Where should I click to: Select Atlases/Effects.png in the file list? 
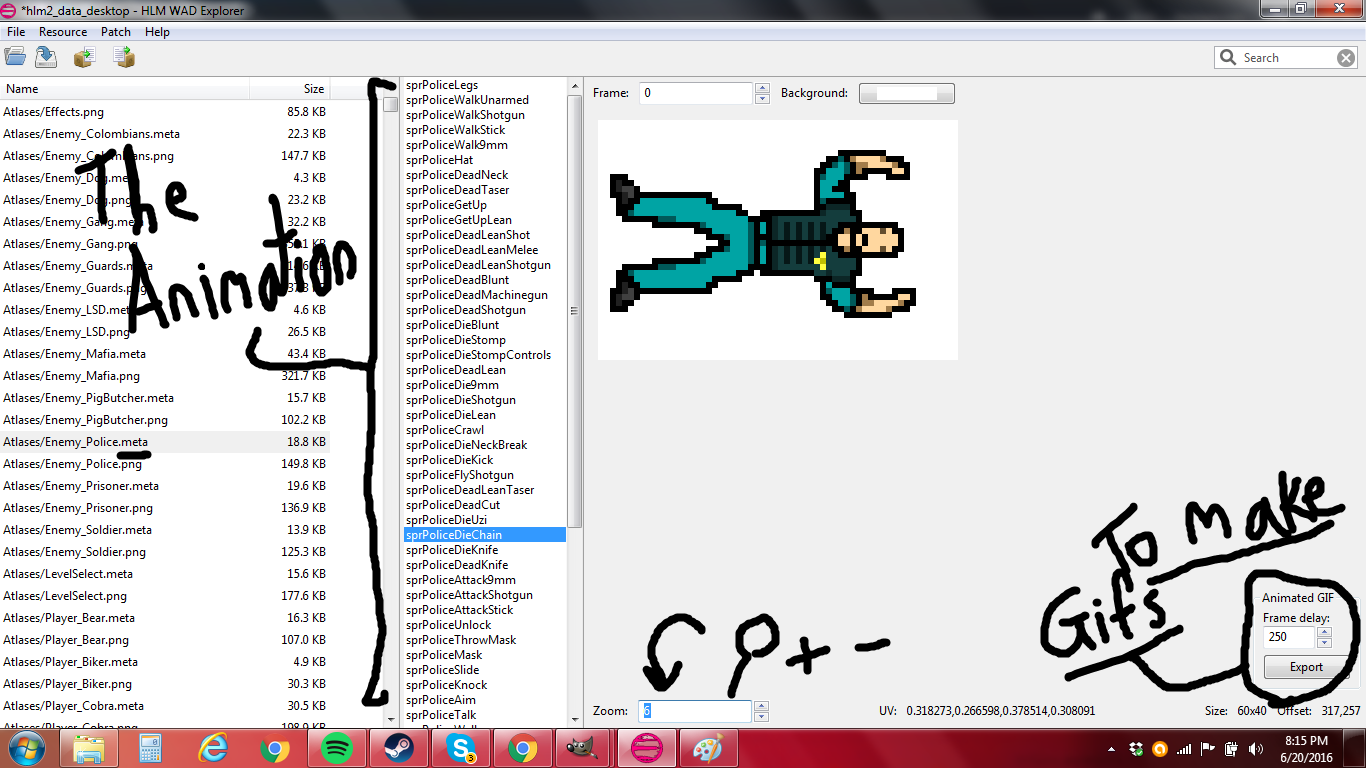165,112
